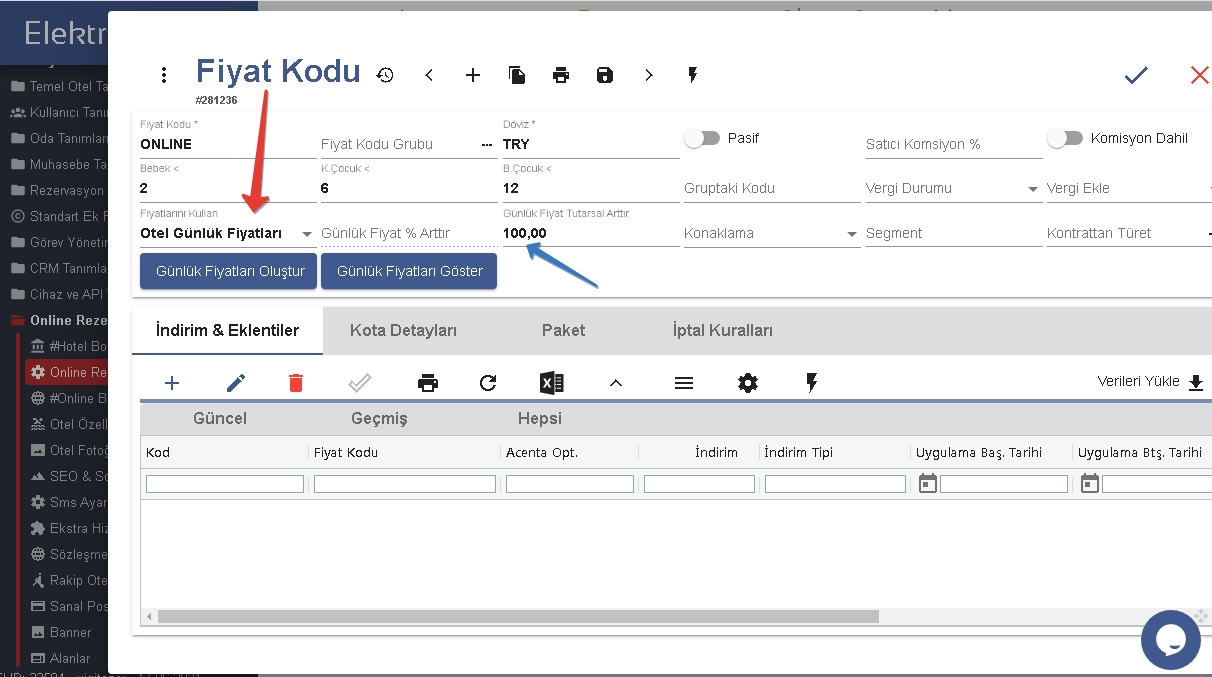This screenshot has width=1212, height=677.
Task: Click the Günlük Fiyatları Oluştur button
Action: coord(229,271)
